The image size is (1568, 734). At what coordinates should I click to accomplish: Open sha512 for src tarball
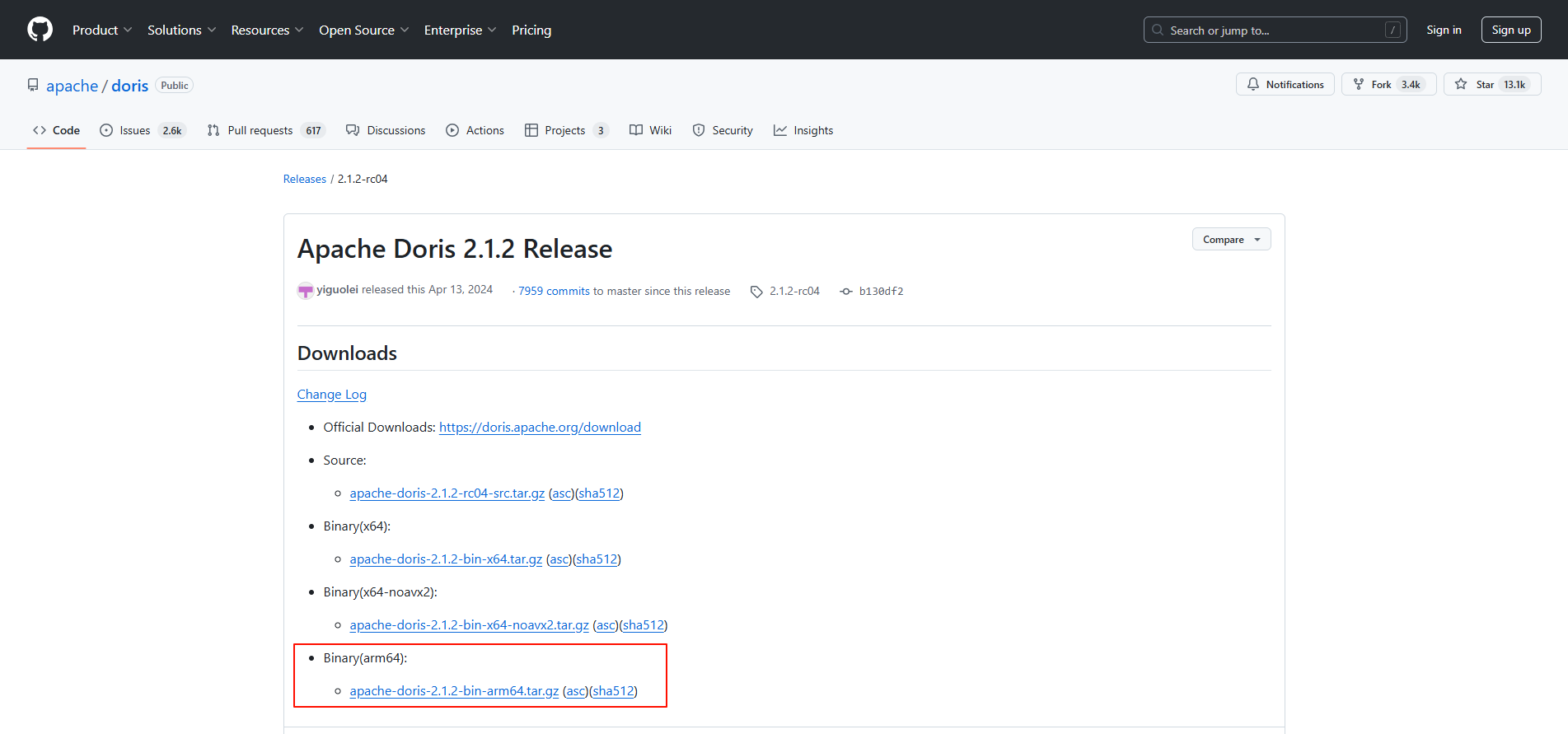598,493
